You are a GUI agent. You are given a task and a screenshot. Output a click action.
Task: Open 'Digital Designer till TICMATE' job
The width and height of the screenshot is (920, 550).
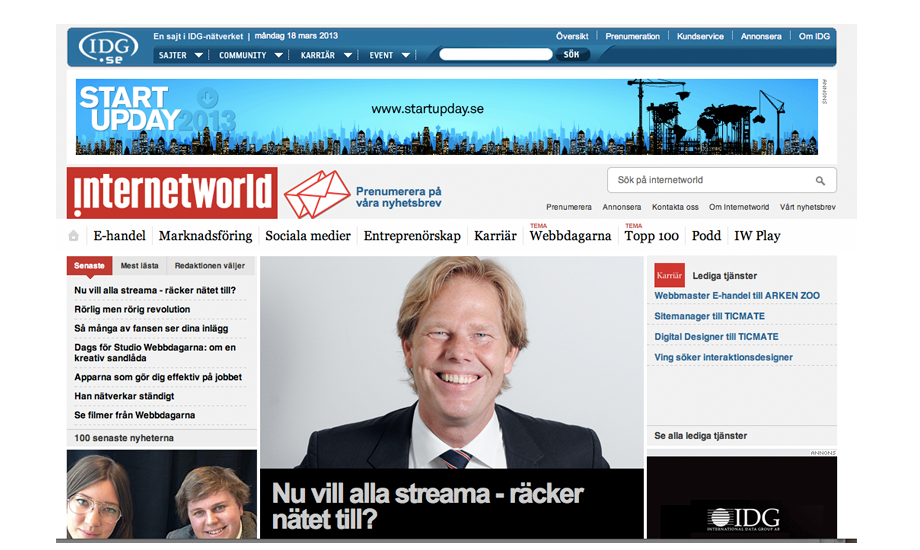716,337
